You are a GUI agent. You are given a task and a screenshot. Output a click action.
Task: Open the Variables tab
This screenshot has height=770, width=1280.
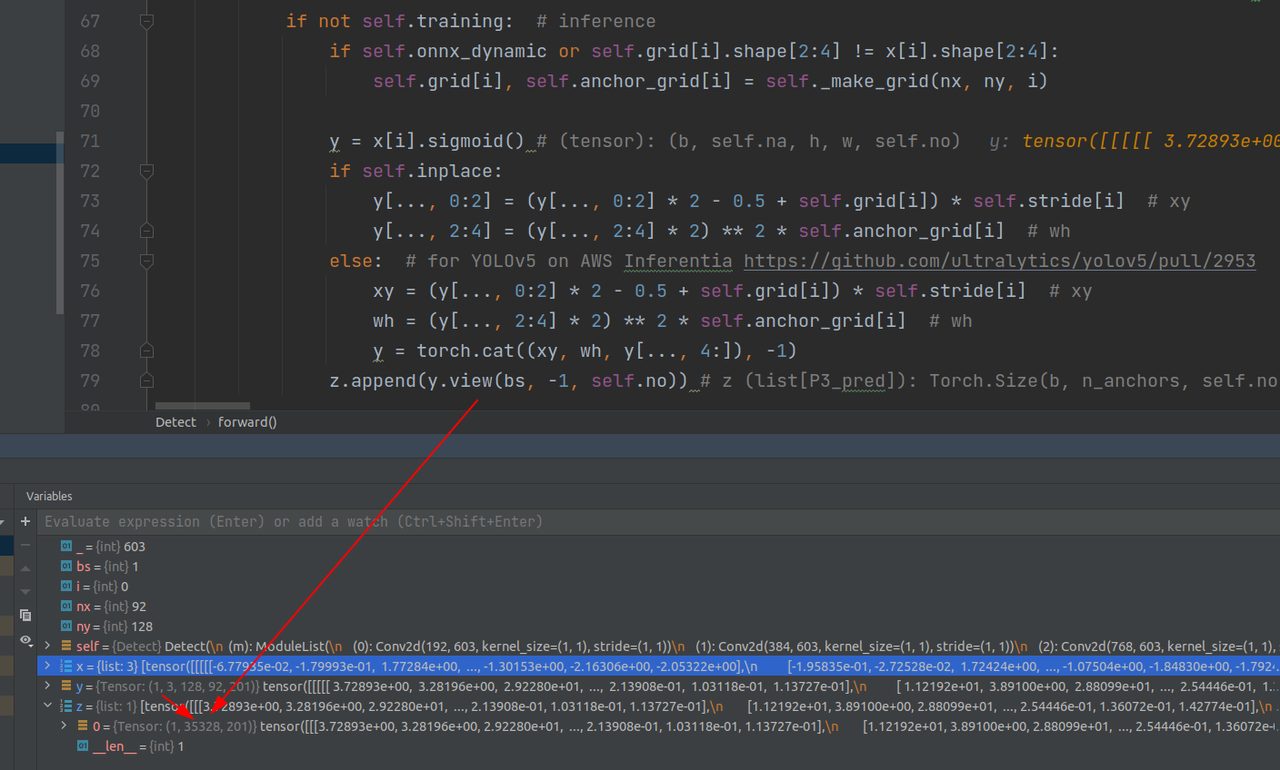49,496
